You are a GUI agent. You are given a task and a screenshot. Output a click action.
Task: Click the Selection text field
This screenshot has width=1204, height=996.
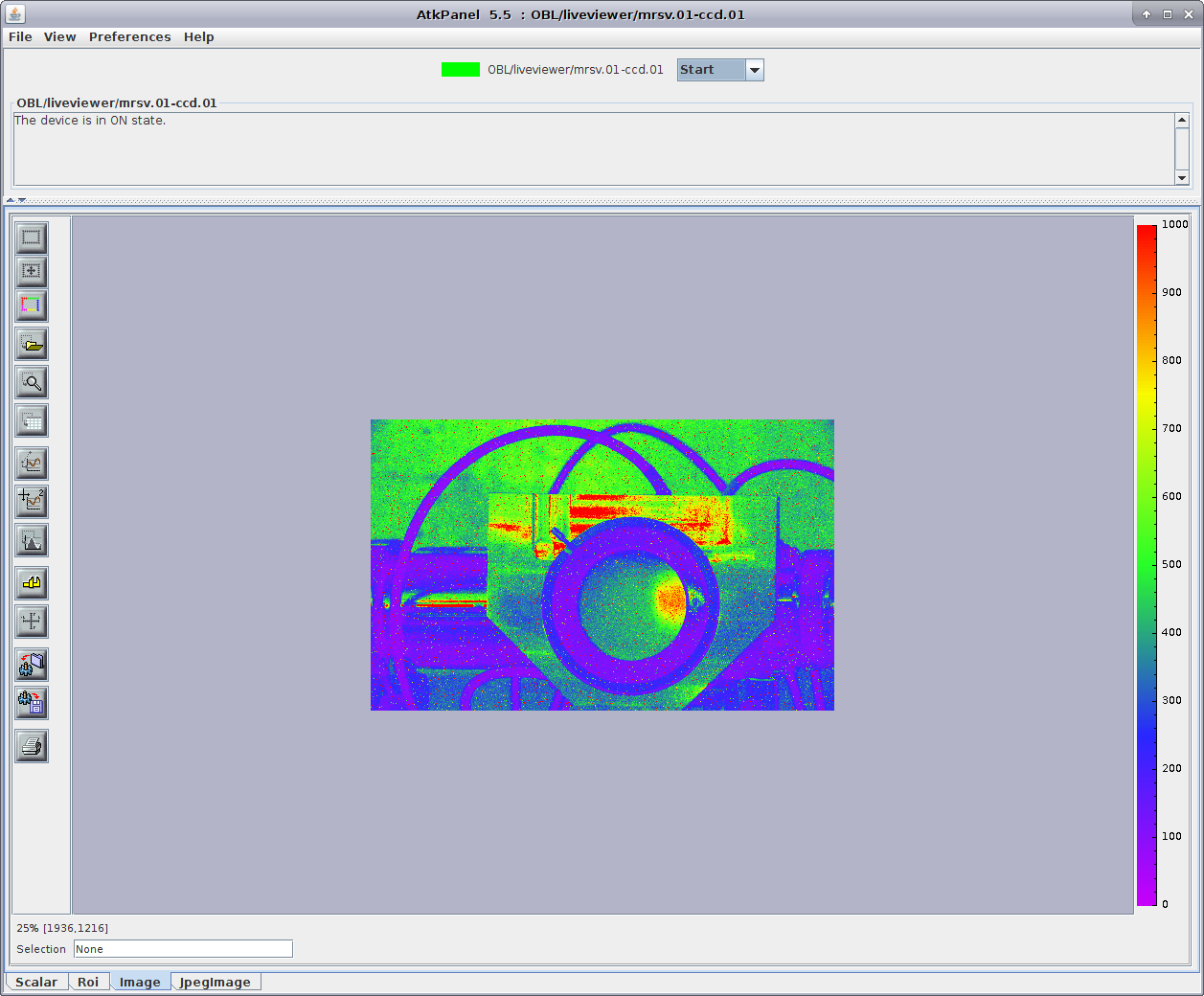click(183, 949)
